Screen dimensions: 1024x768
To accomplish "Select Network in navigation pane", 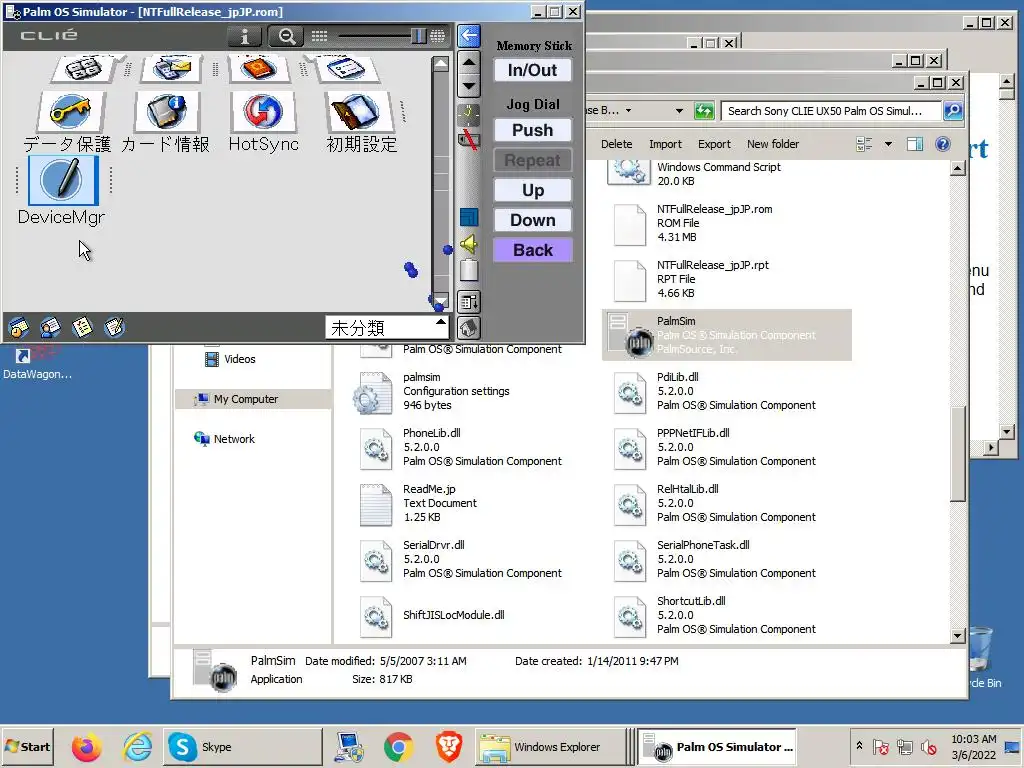I will point(234,439).
